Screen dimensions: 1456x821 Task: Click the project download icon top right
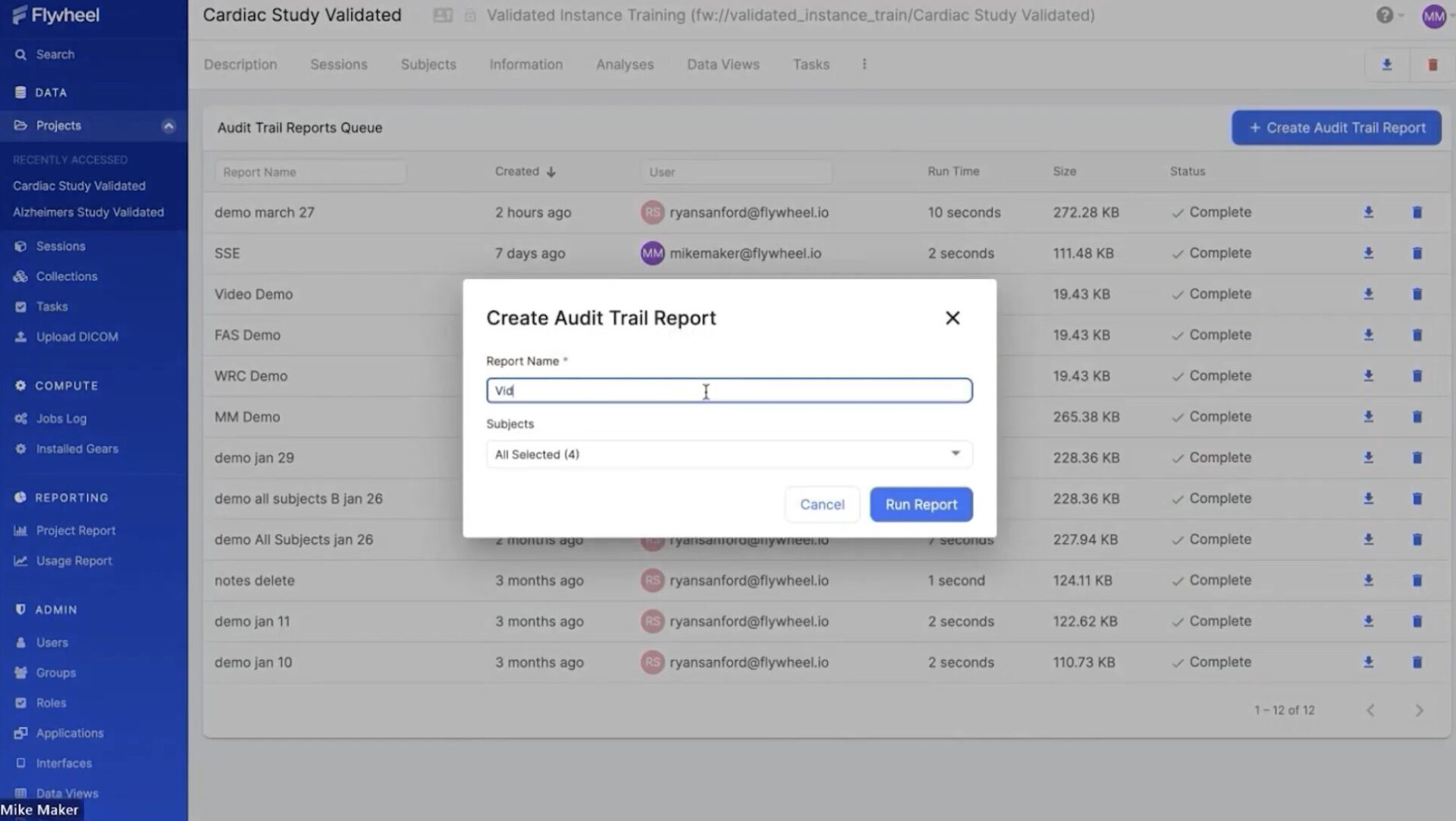1386,64
